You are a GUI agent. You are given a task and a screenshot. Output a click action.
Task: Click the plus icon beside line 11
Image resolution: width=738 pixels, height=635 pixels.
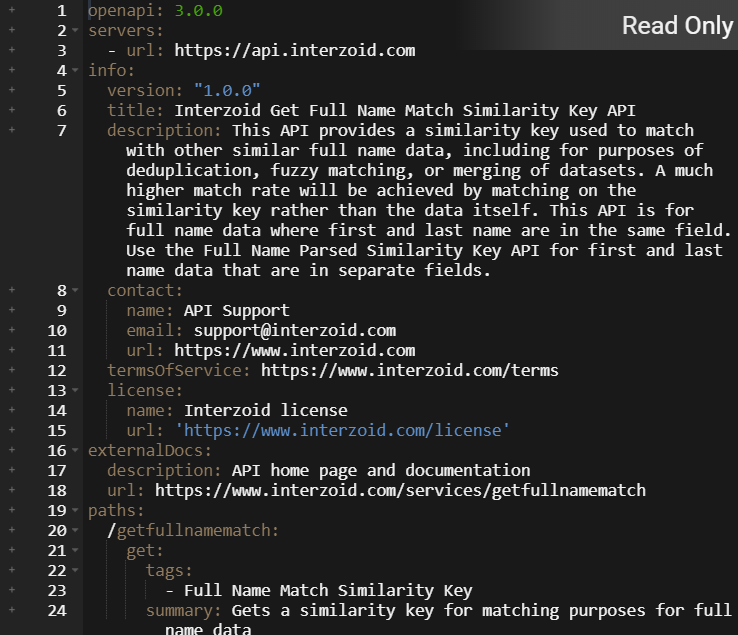(12, 350)
